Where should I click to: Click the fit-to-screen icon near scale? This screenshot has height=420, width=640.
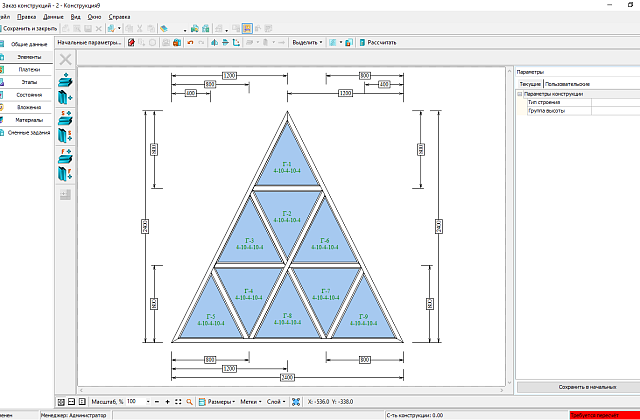click(x=178, y=402)
